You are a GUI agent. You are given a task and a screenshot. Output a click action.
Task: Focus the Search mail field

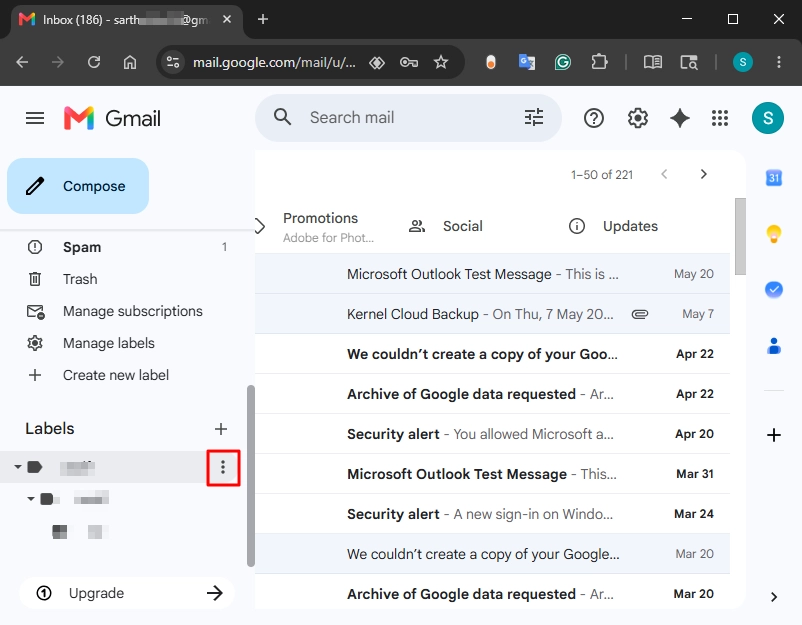[x=408, y=117]
